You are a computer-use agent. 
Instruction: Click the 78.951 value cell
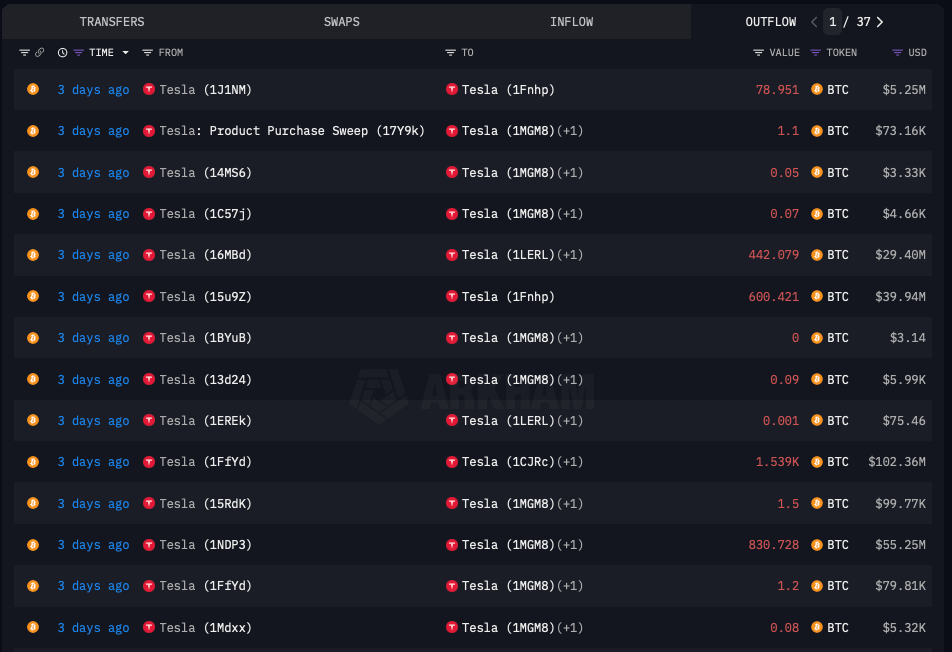(x=777, y=90)
